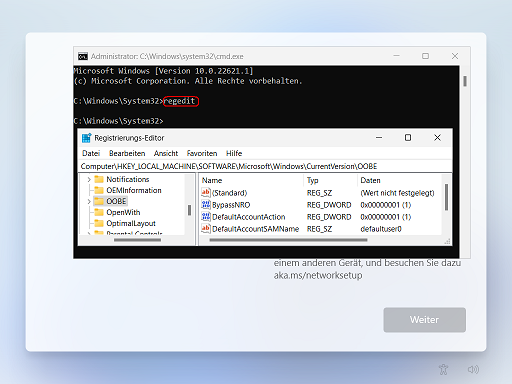This screenshot has height=384, width=512.
Task: Click the accessibility icon at bottom right
Action: 443,369
